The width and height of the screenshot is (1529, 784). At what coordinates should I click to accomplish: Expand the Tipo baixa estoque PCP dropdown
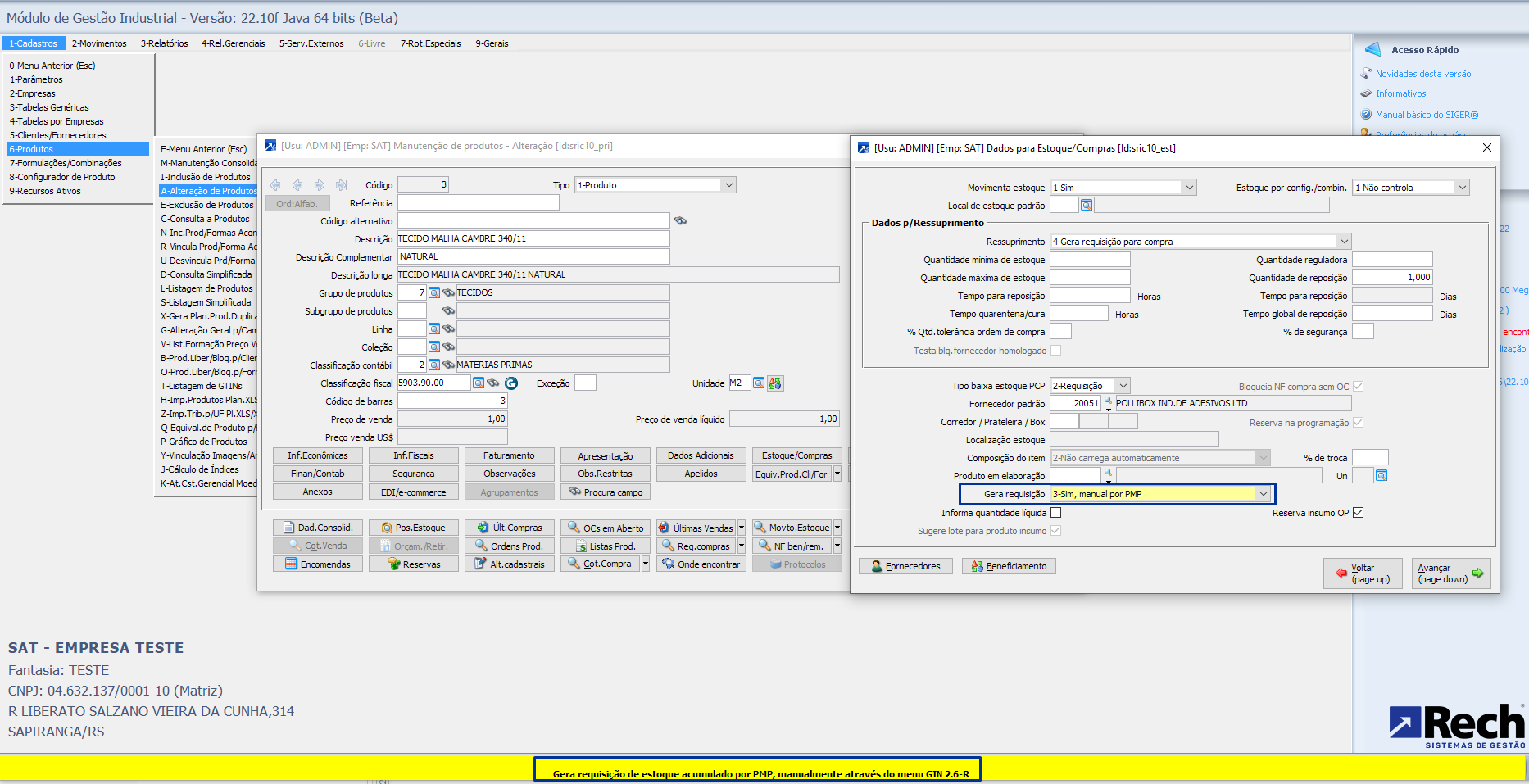pyautogui.click(x=1123, y=386)
